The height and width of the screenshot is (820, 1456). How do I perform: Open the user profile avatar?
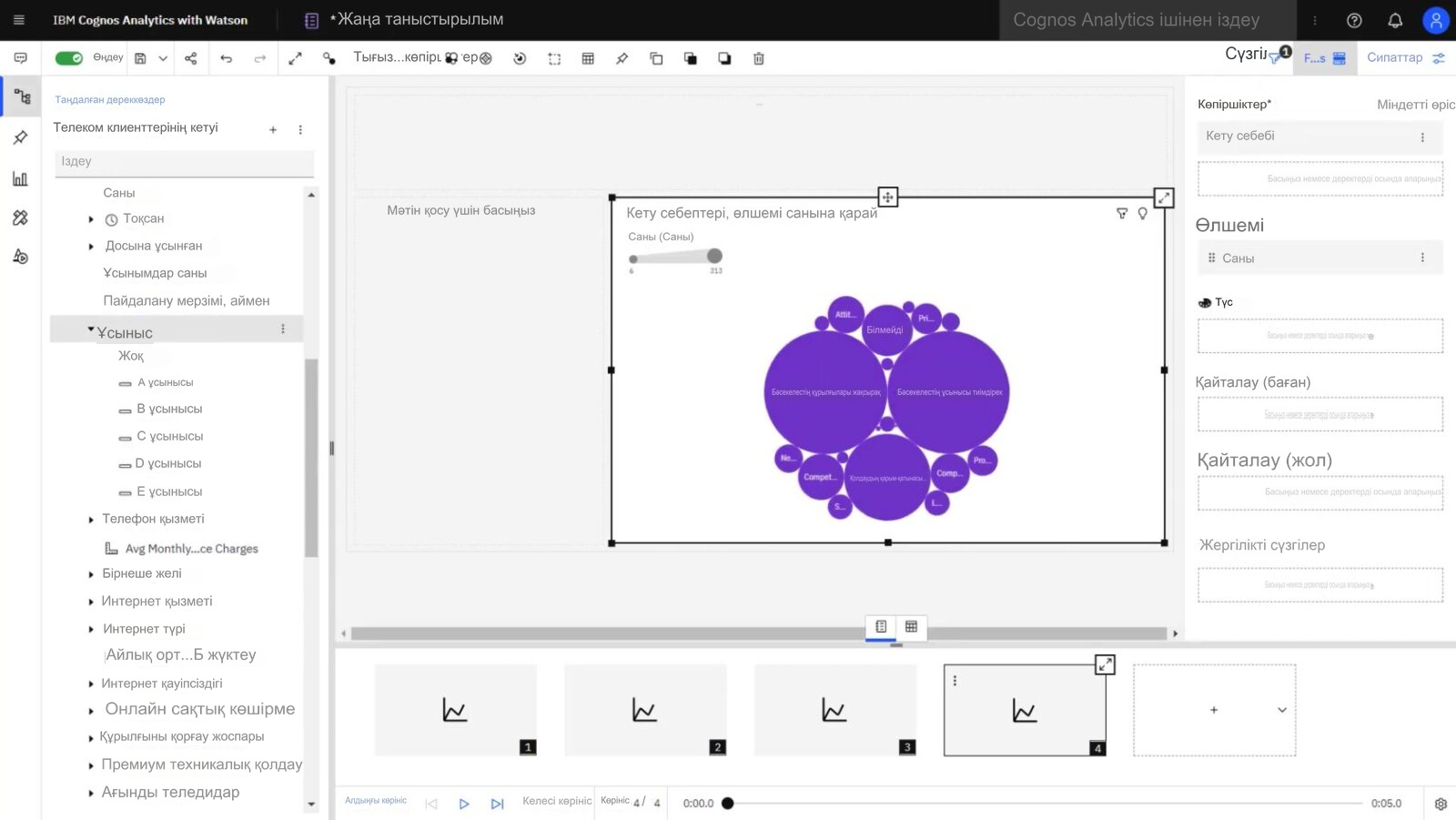(x=1436, y=20)
